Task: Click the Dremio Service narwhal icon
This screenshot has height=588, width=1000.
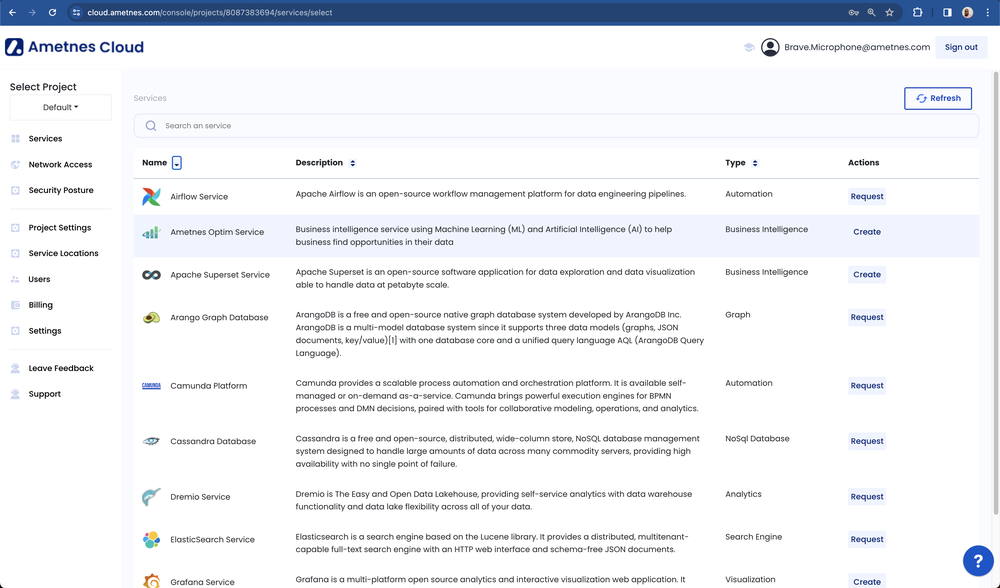Action: click(151, 497)
